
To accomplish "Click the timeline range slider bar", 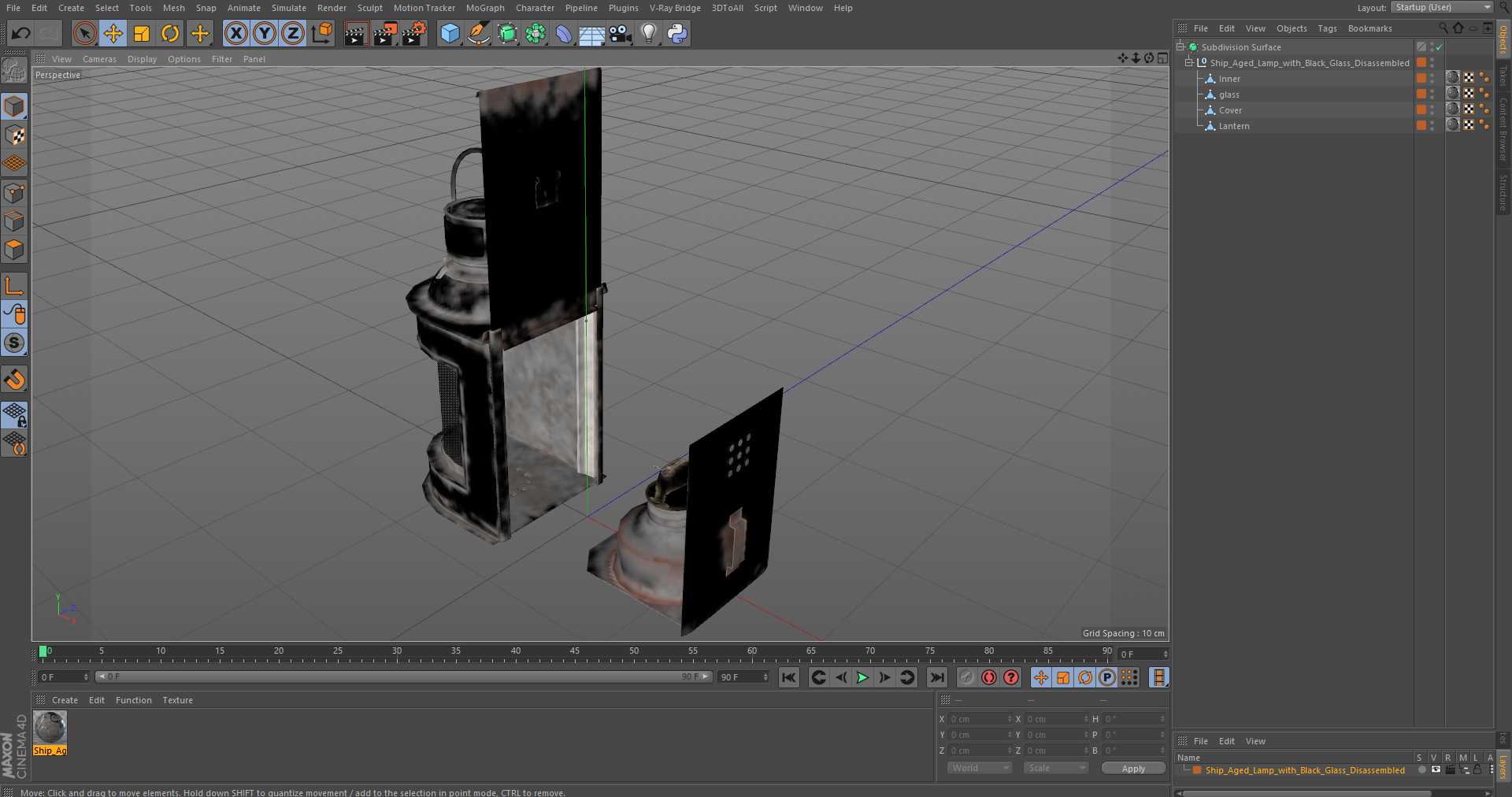I will [404, 677].
